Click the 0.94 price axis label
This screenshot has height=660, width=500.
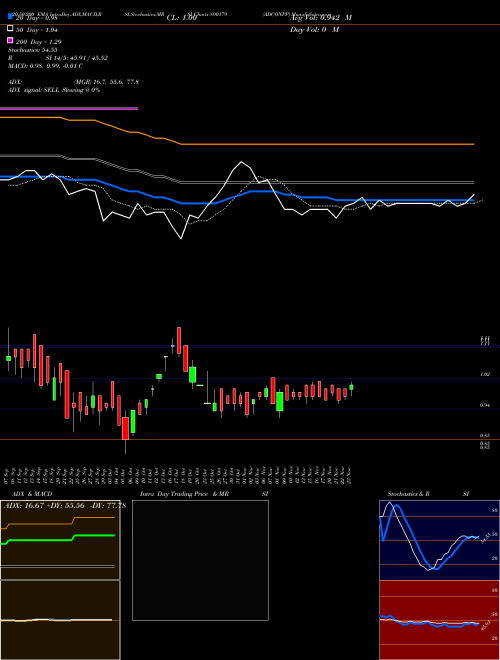(x=485, y=405)
